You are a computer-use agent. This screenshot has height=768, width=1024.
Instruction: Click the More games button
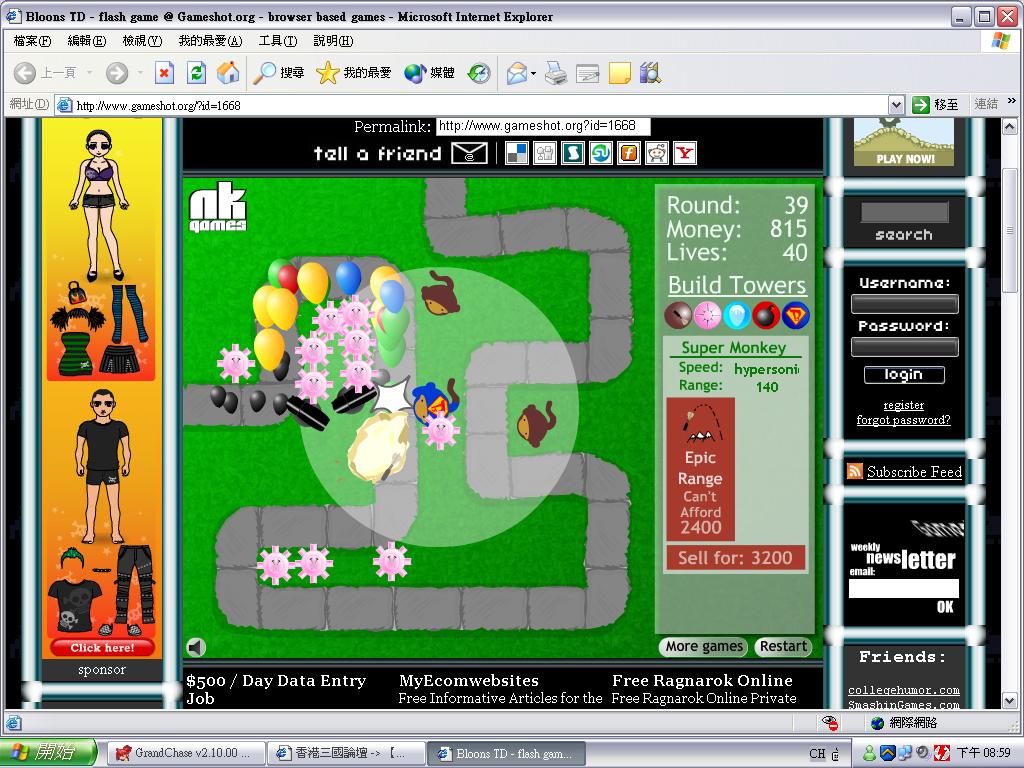[704, 647]
